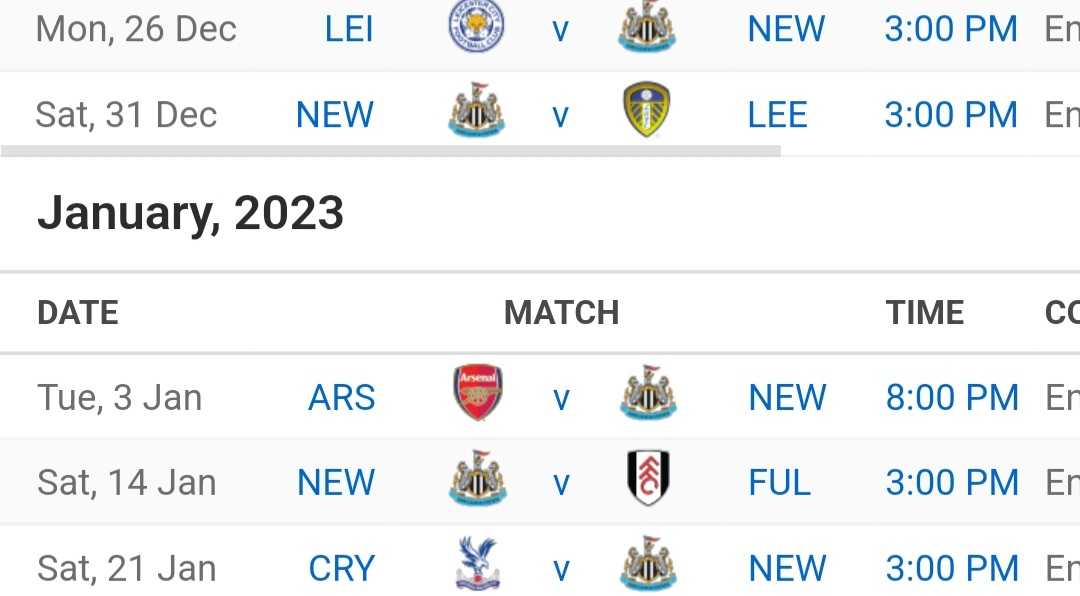Image resolution: width=1080 pixels, height=596 pixels.
Task: Click Newcastle crest in 3 Jan match
Action: click(648, 393)
